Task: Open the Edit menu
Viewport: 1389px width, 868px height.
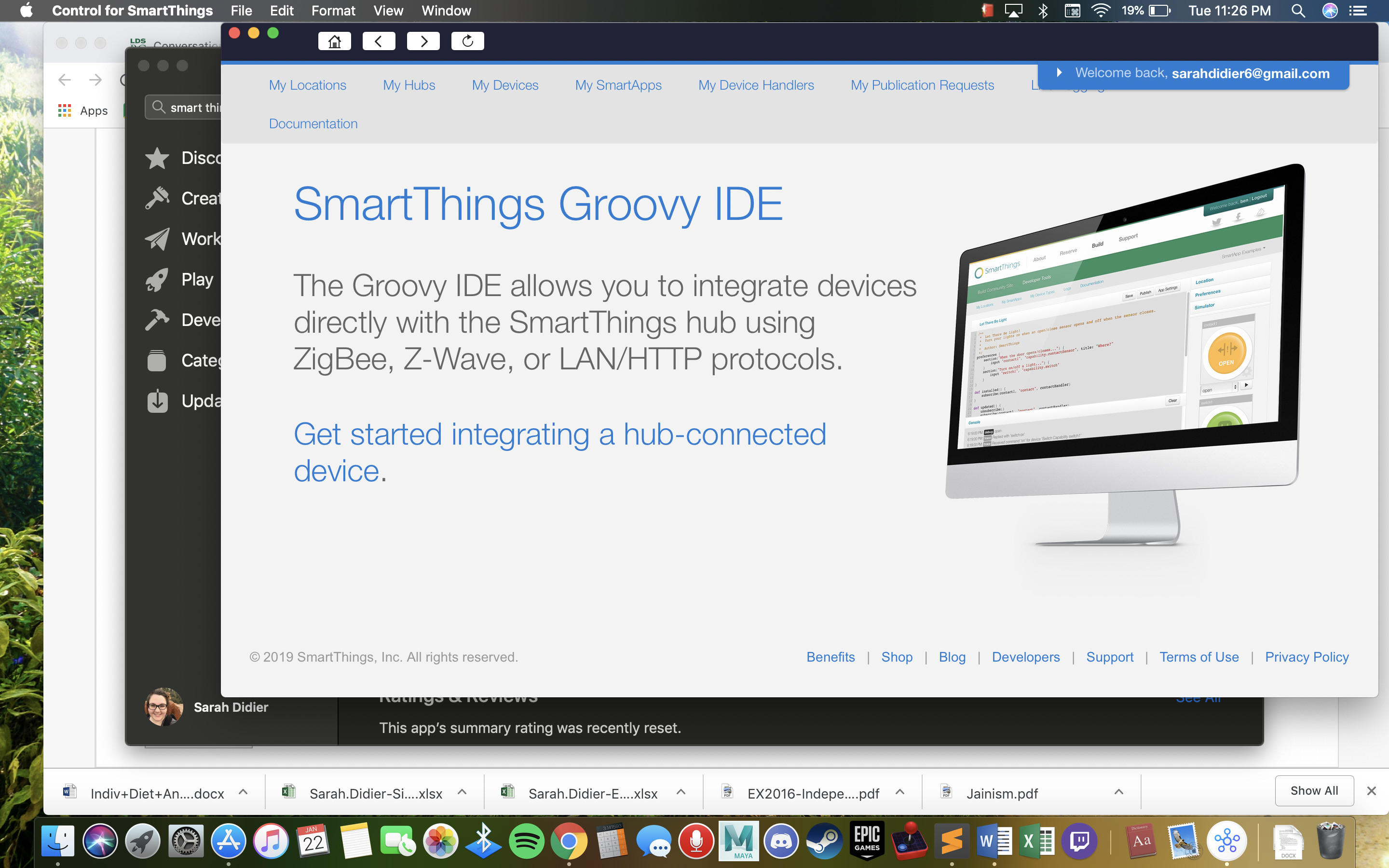Action: [282, 10]
